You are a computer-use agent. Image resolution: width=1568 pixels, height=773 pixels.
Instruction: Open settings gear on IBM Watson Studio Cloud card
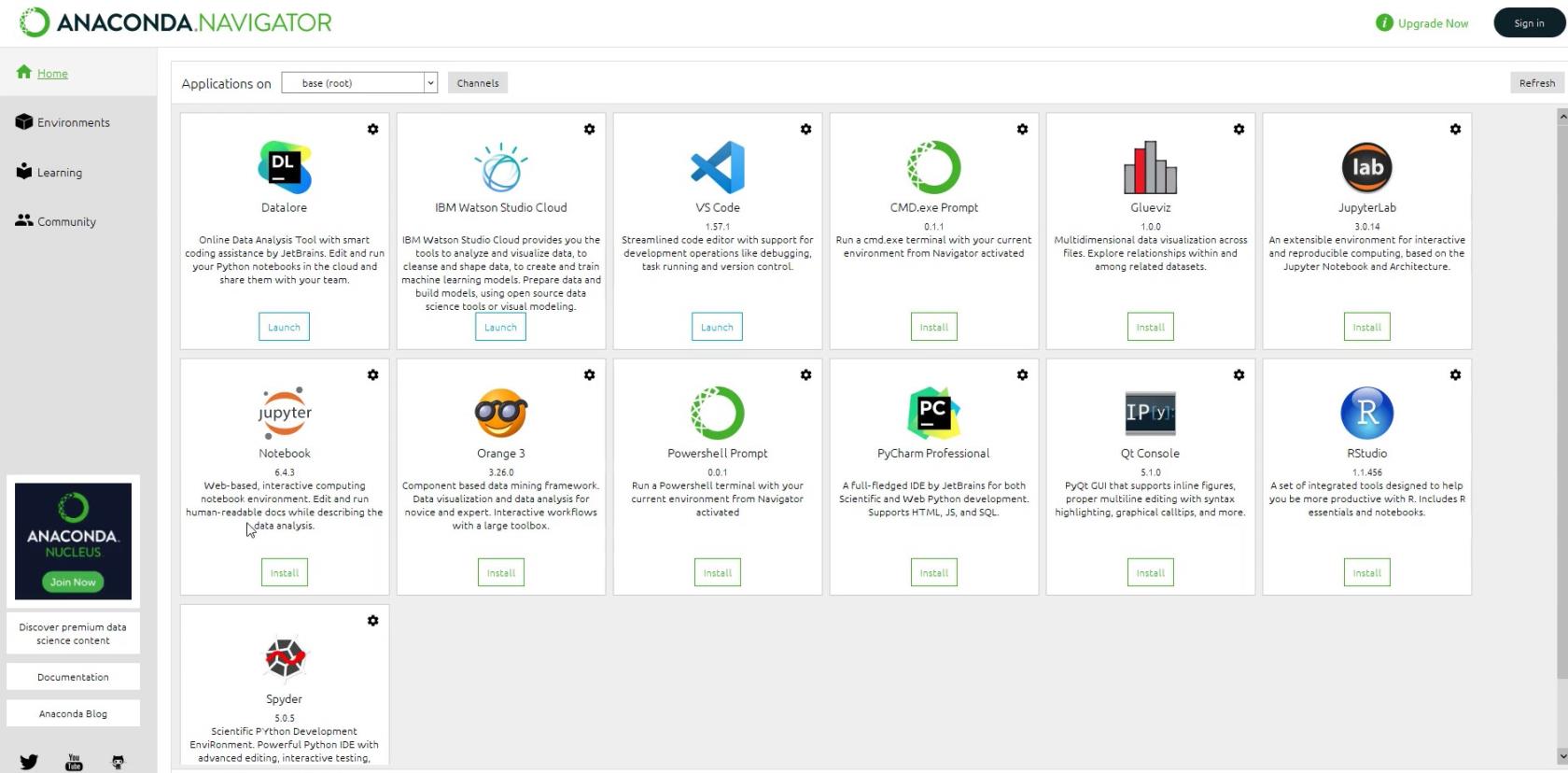589,129
